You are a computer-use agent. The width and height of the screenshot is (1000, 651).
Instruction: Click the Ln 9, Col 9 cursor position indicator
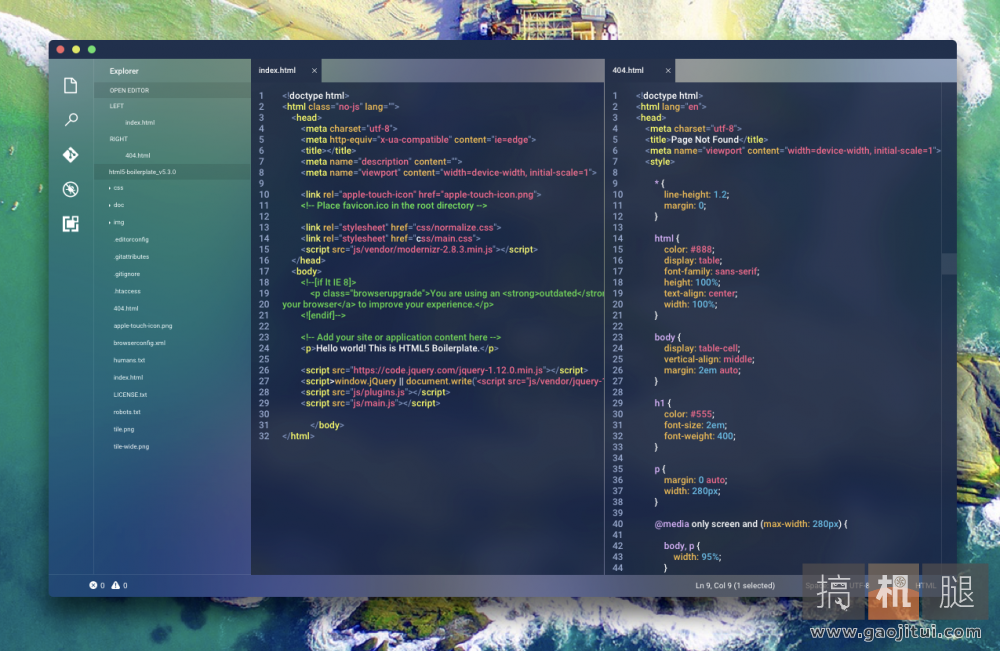(735, 585)
